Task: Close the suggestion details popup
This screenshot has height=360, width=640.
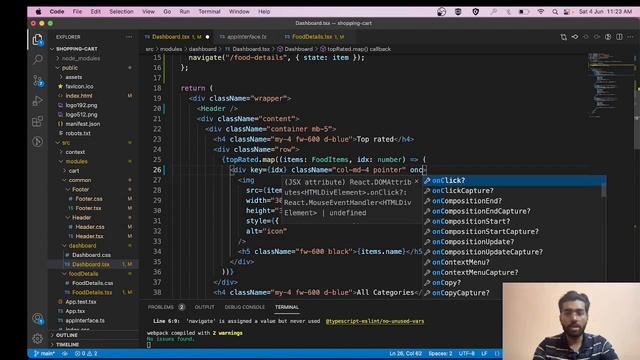Action: point(417,181)
